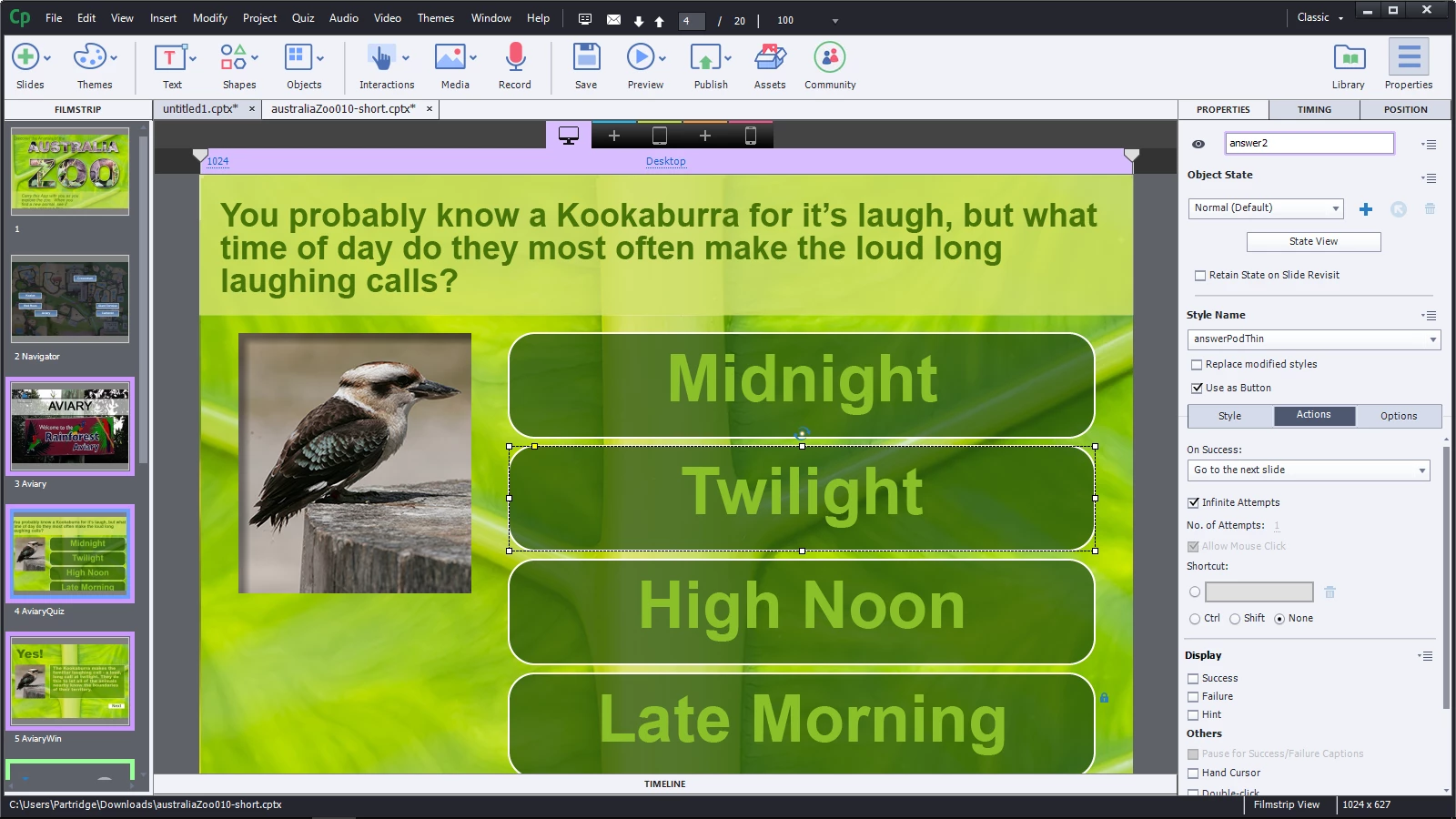Screen dimensions: 1456x819
Task: Click the answer2 object name field
Action: 1309,144
